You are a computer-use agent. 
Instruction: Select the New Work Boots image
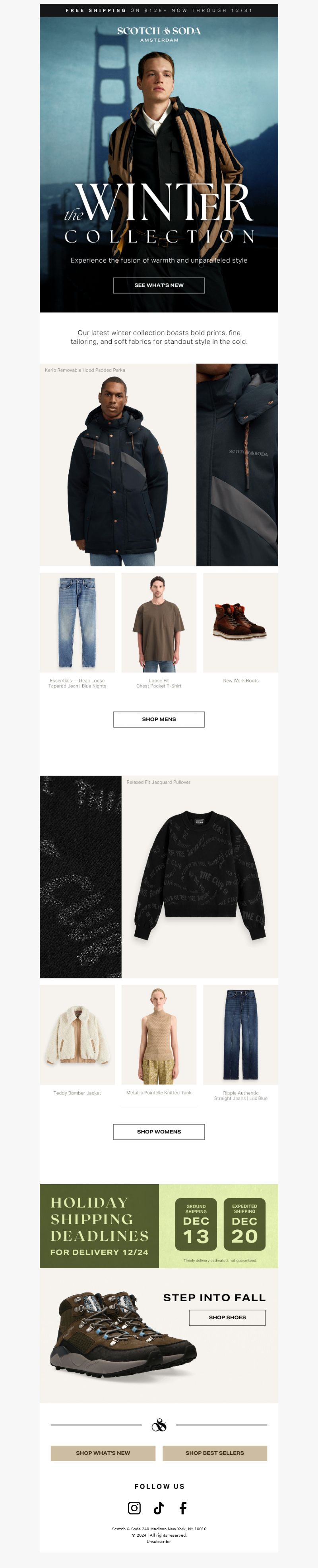click(240, 622)
